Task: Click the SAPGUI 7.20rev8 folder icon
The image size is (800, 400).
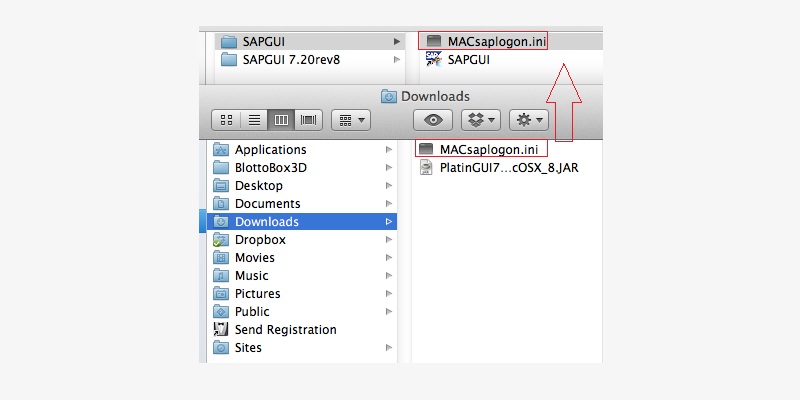Action: coord(229,60)
